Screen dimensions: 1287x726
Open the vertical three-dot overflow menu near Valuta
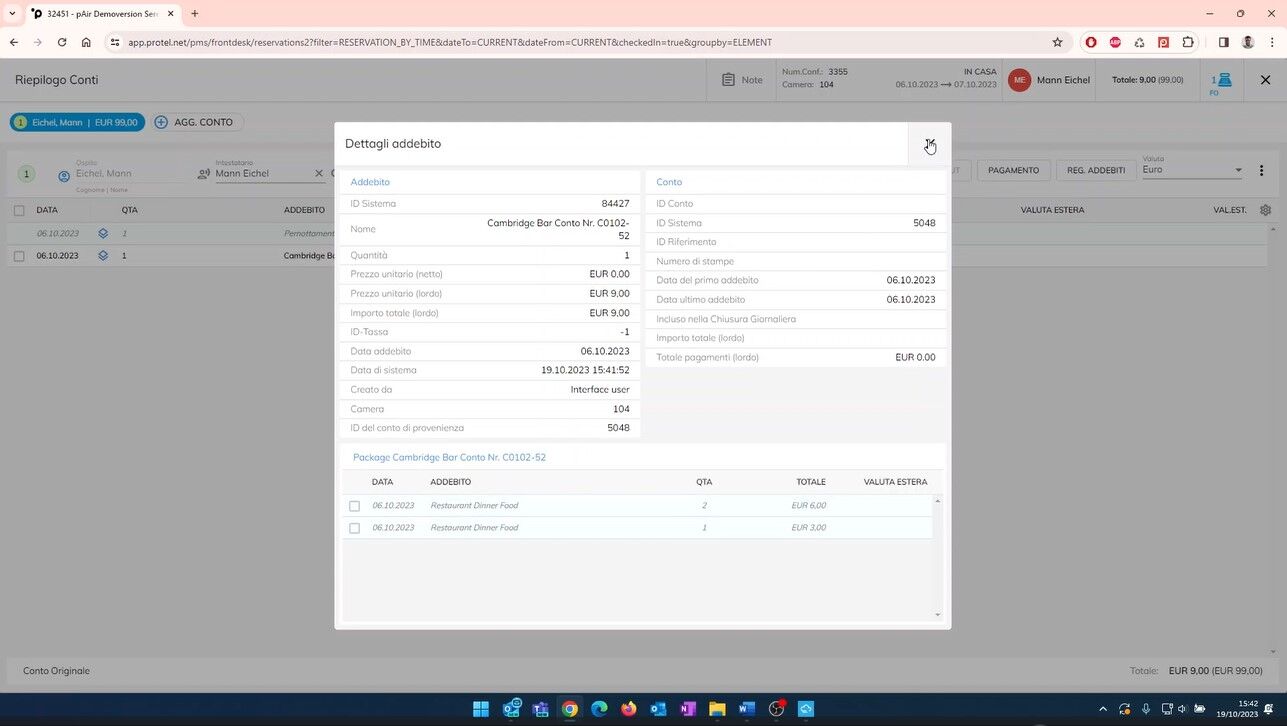tap(1262, 170)
